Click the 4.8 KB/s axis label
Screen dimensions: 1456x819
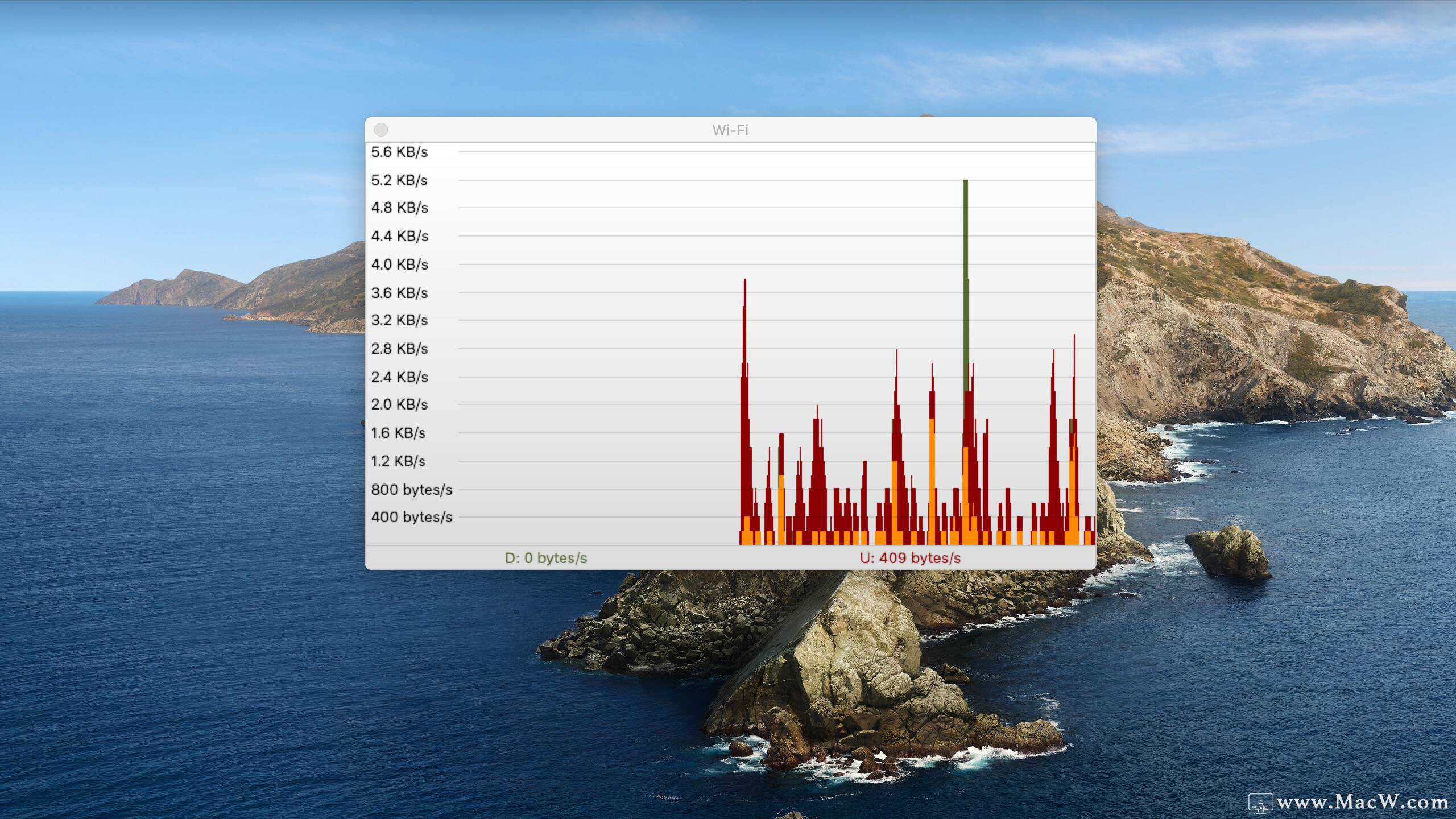pos(399,208)
